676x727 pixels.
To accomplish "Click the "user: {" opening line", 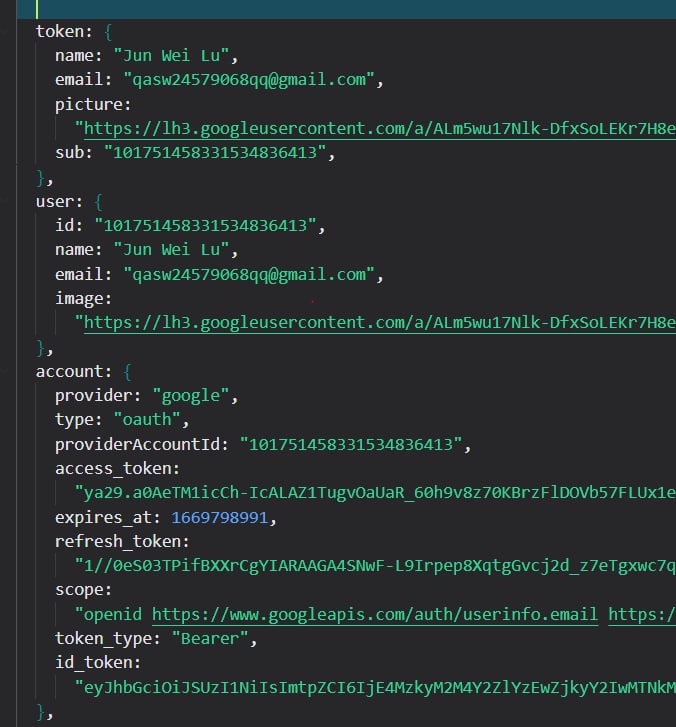I will [69, 202].
